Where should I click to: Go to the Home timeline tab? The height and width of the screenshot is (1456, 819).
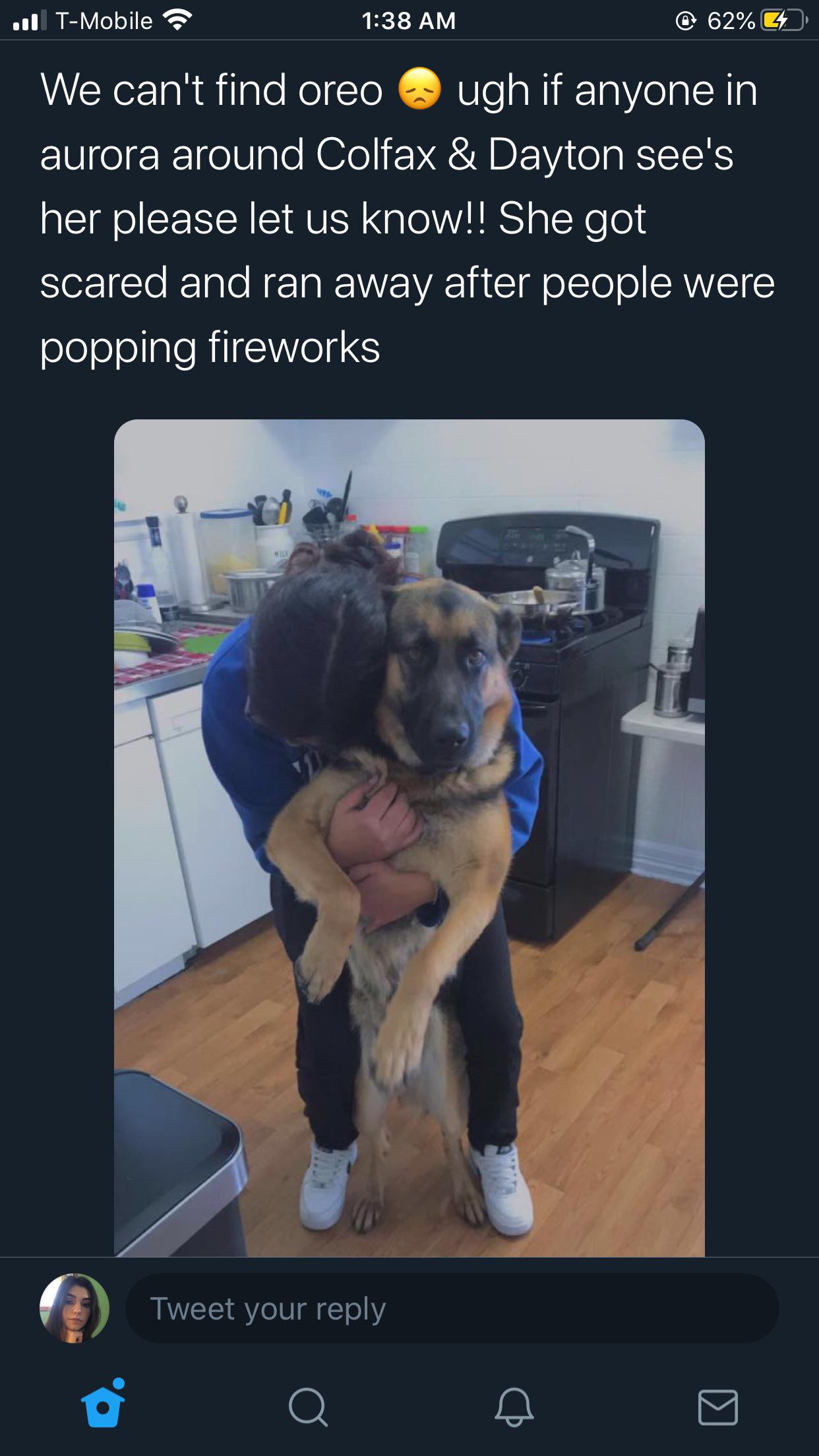[x=103, y=1405]
